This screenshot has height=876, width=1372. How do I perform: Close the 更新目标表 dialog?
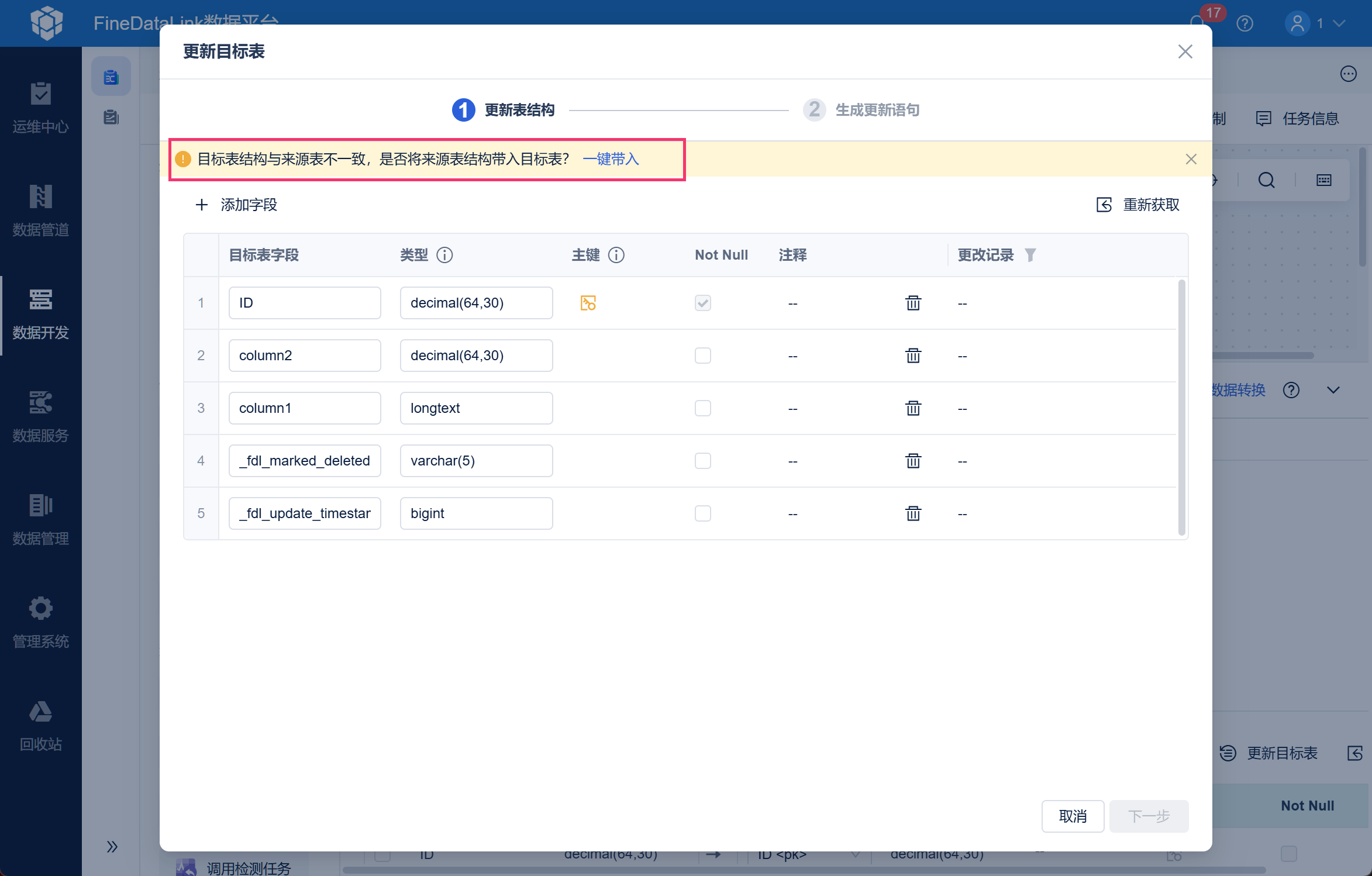[1185, 51]
